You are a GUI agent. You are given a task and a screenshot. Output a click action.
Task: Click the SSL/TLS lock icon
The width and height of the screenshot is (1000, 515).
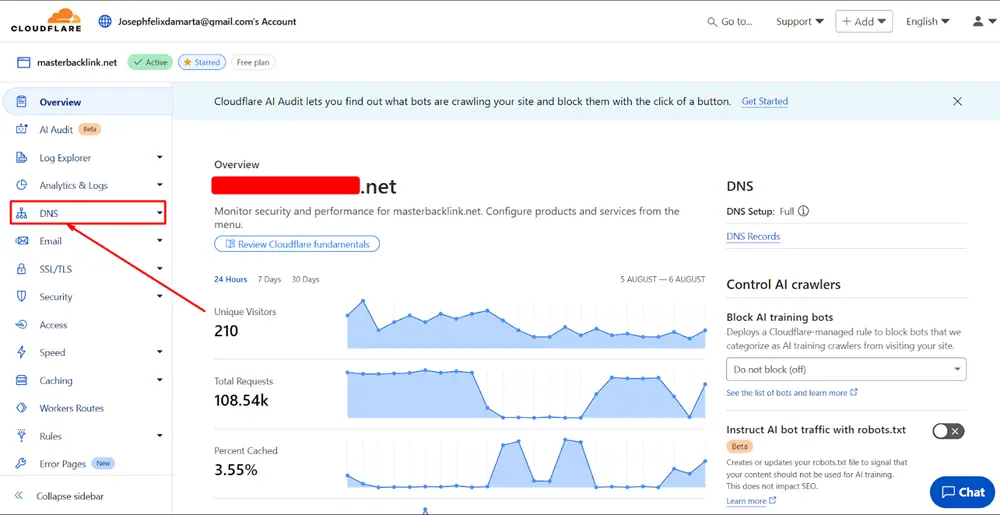(21, 269)
